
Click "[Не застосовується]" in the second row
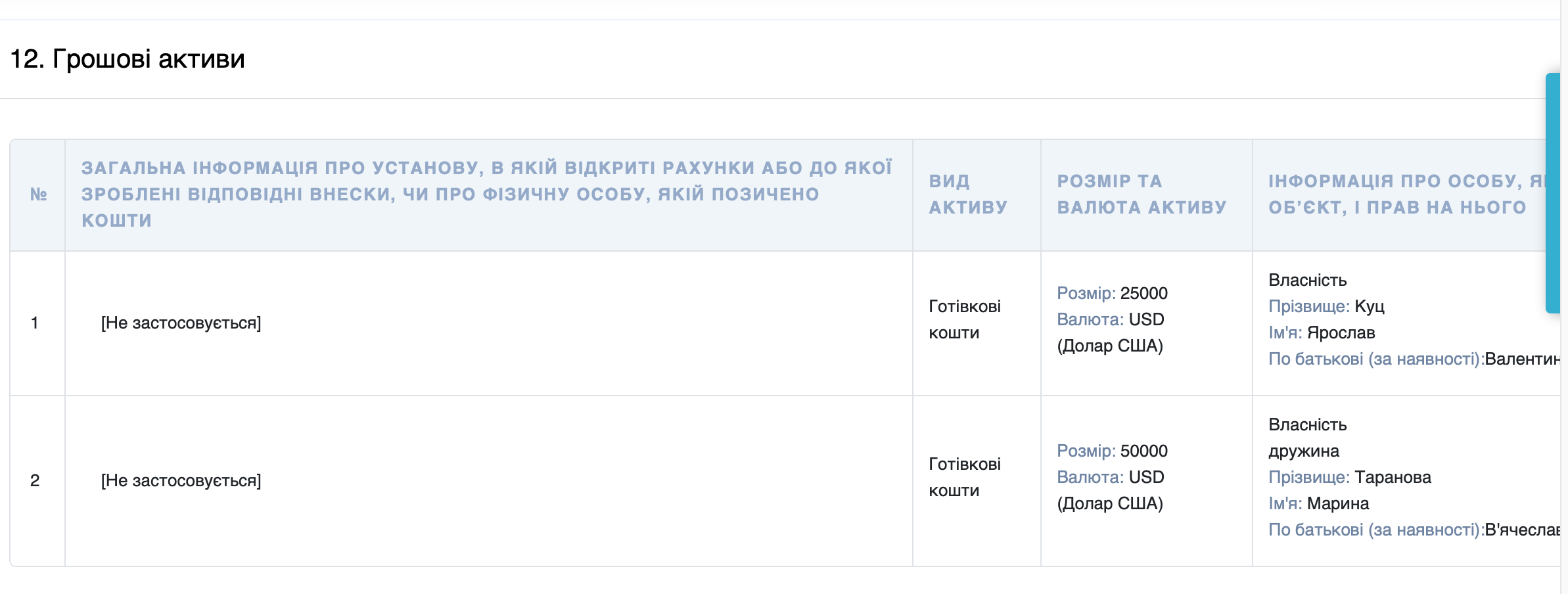(181, 481)
